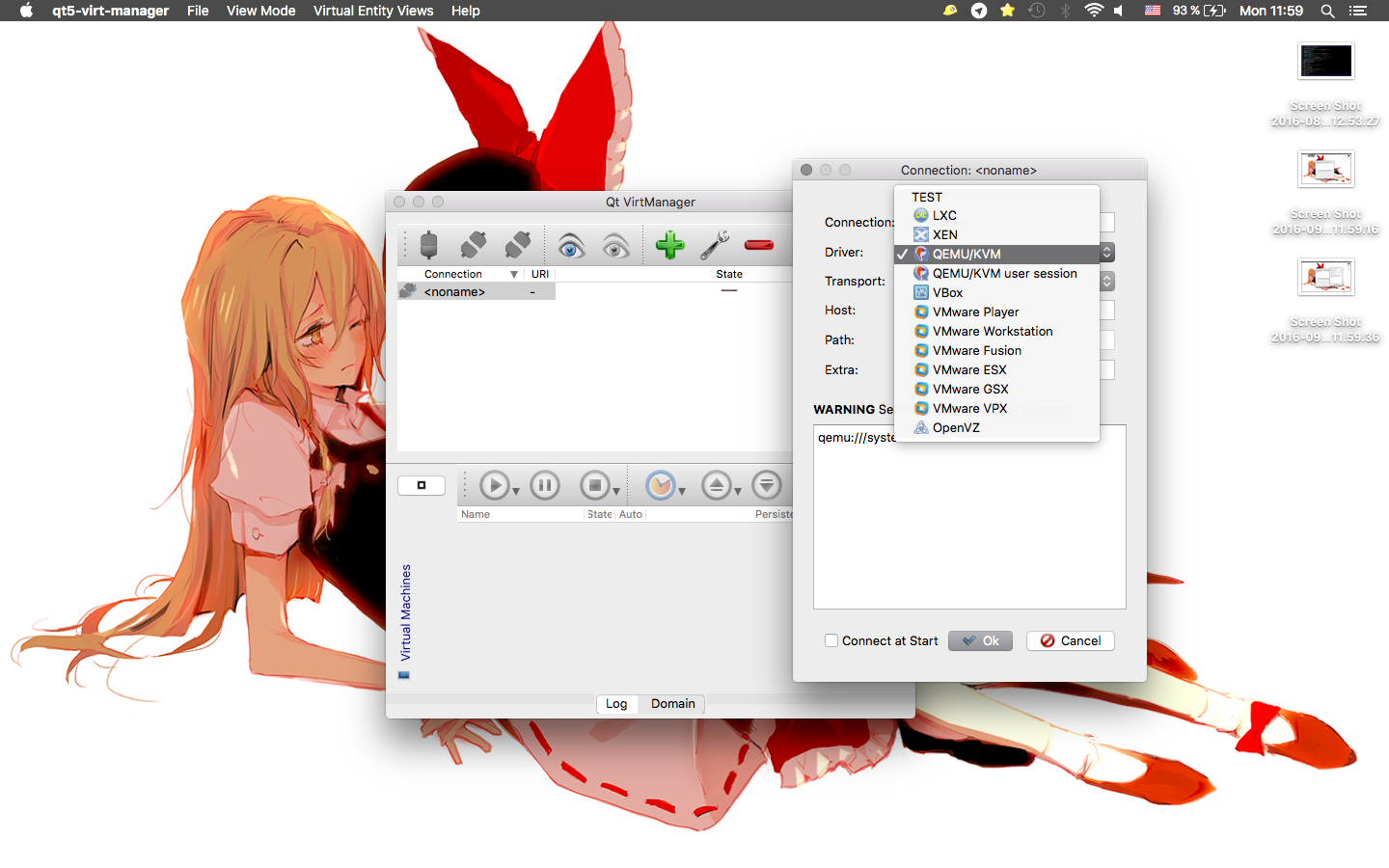Click the clock snapshot icon in VM toolbar
1389x868 pixels.
[660, 485]
